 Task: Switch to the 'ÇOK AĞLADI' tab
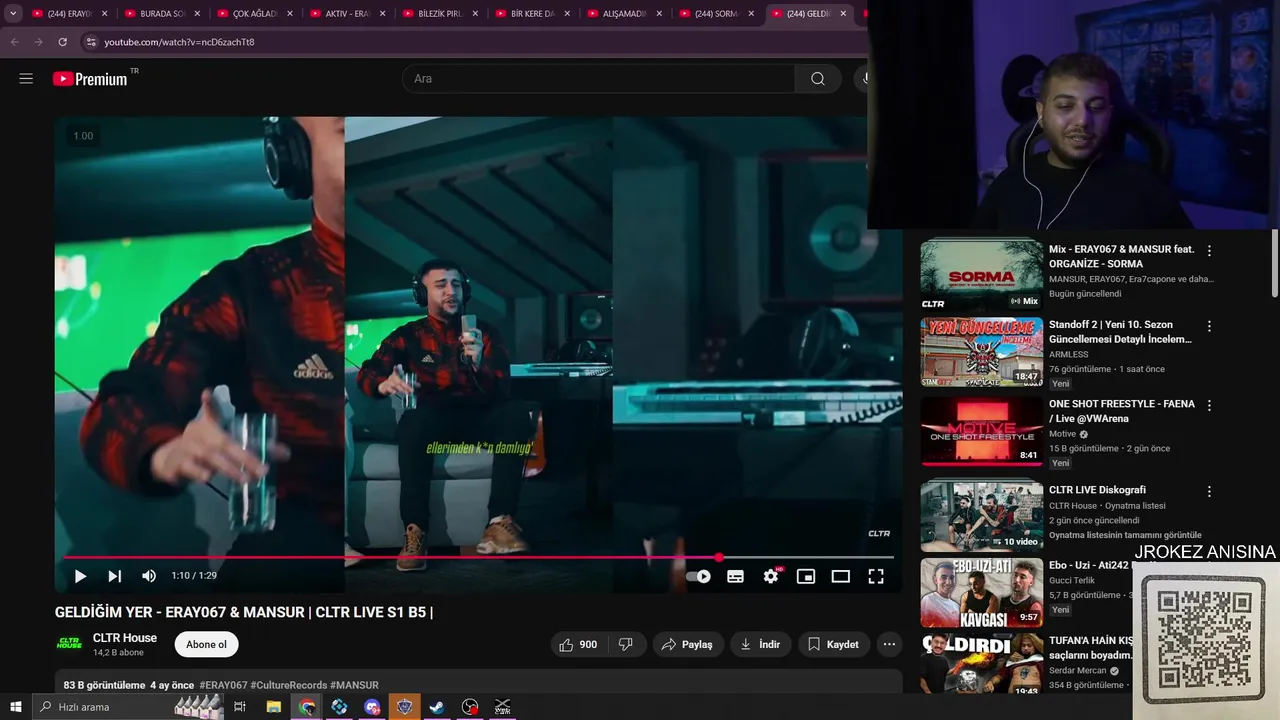pos(254,14)
